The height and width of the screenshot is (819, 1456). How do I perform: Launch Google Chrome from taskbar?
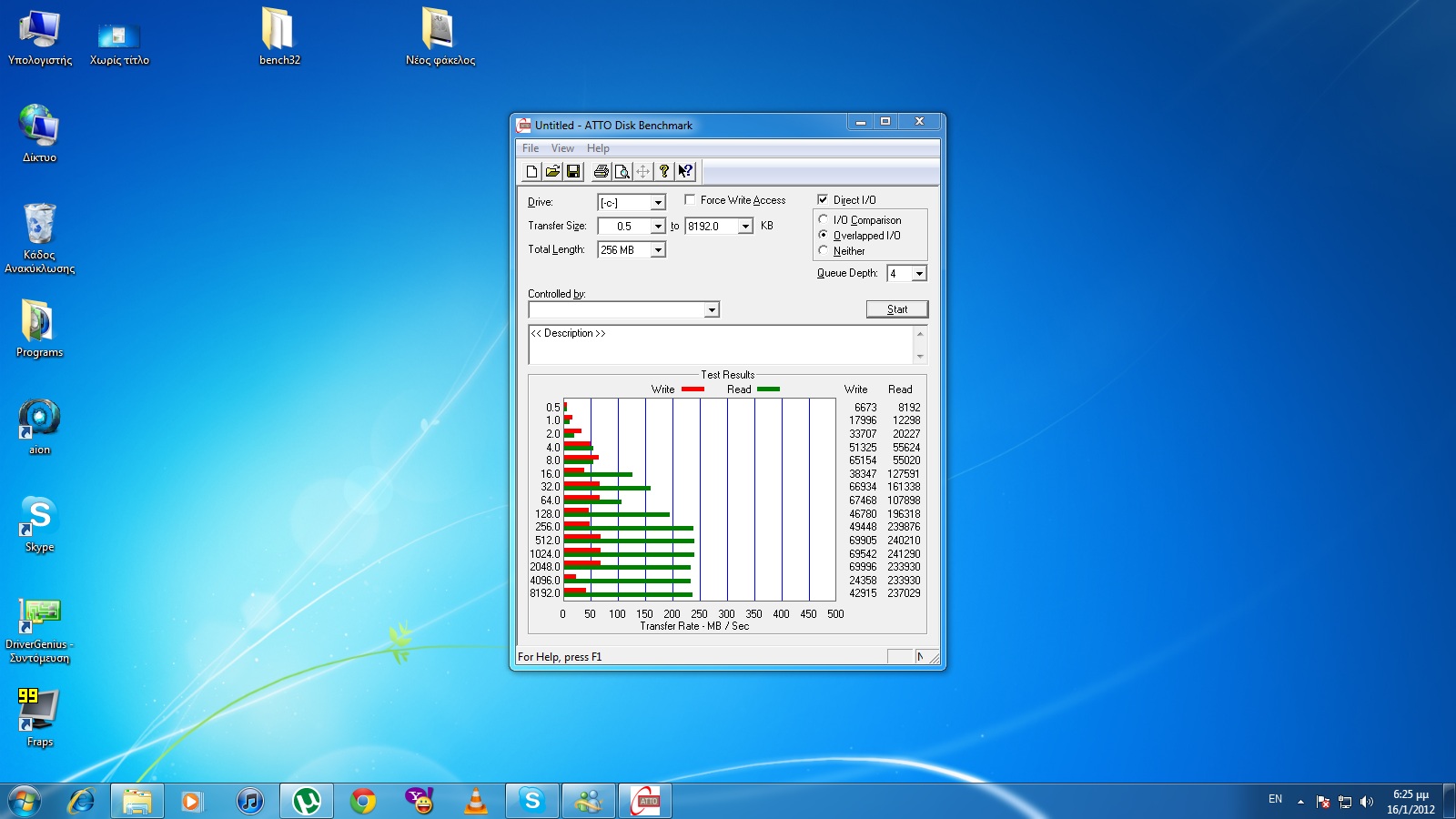click(x=363, y=802)
